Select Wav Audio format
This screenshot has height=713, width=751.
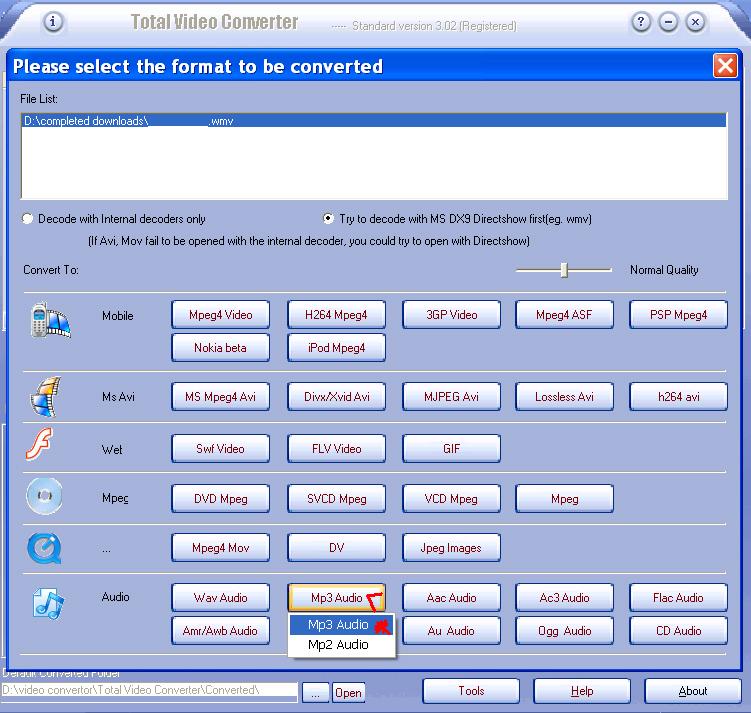(220, 598)
